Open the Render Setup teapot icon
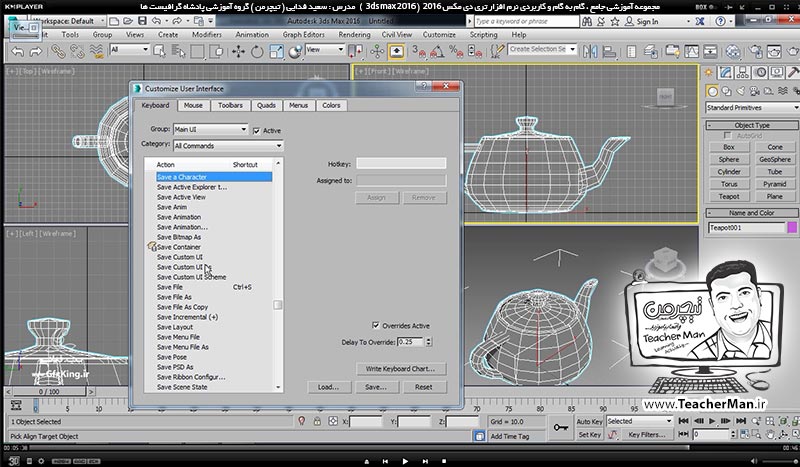The height and width of the screenshot is (467, 800). [756, 51]
